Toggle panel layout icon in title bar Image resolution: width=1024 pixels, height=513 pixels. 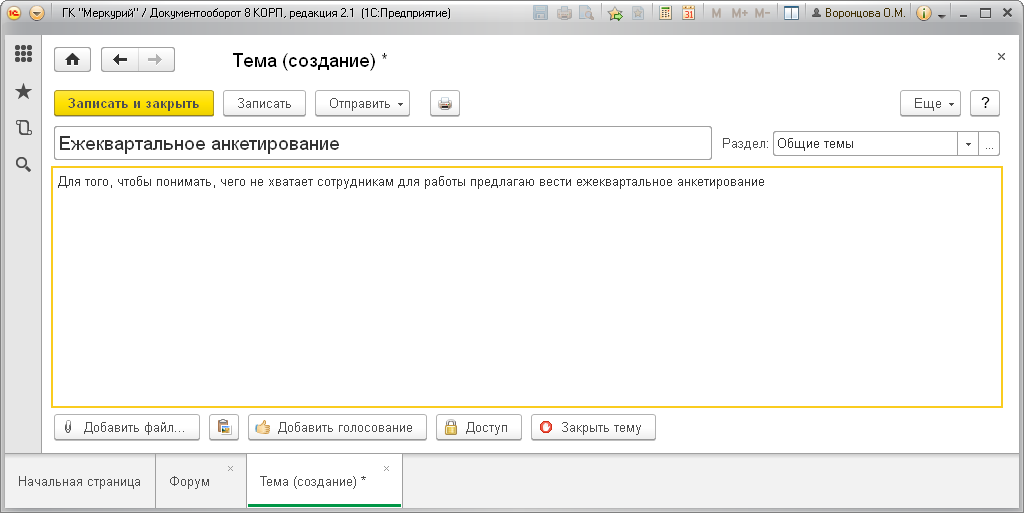tap(792, 13)
